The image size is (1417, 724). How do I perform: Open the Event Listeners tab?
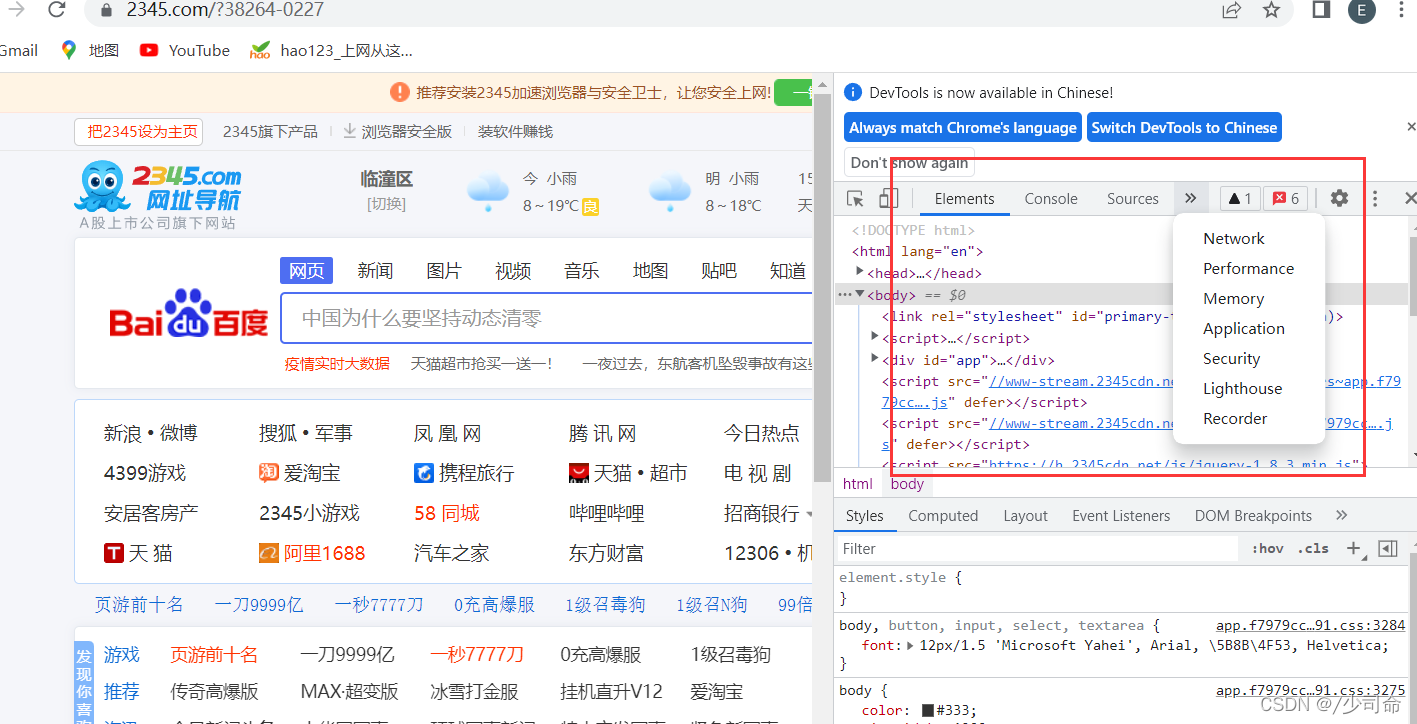[1121, 515]
